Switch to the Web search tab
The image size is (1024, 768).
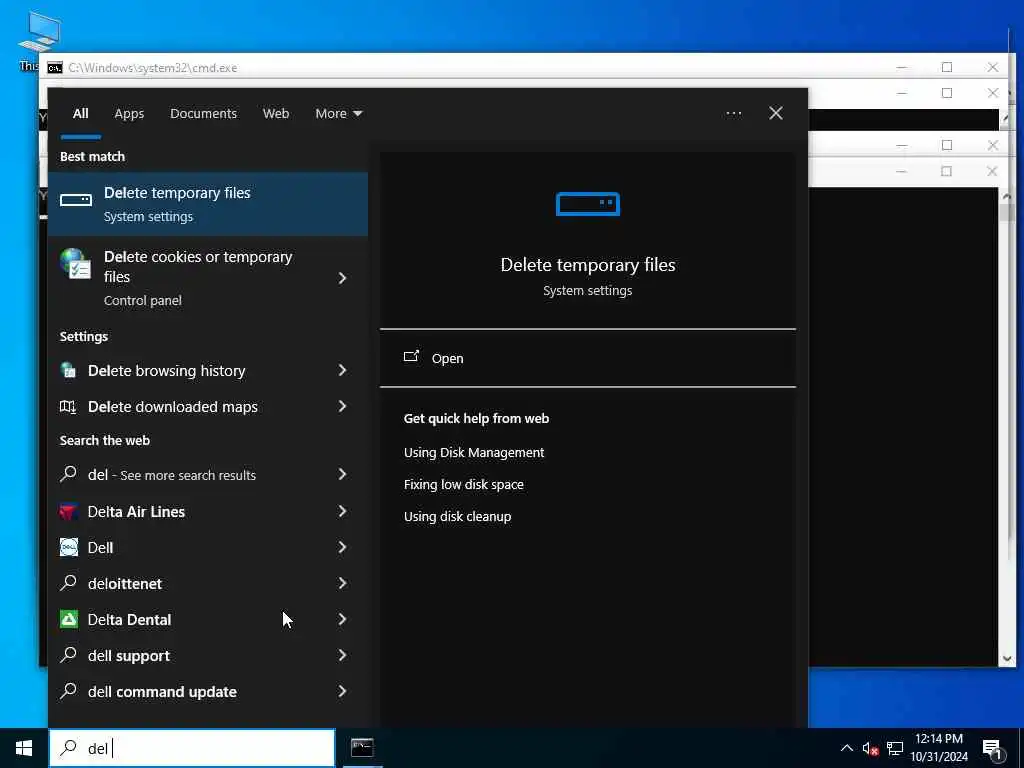[x=276, y=114]
